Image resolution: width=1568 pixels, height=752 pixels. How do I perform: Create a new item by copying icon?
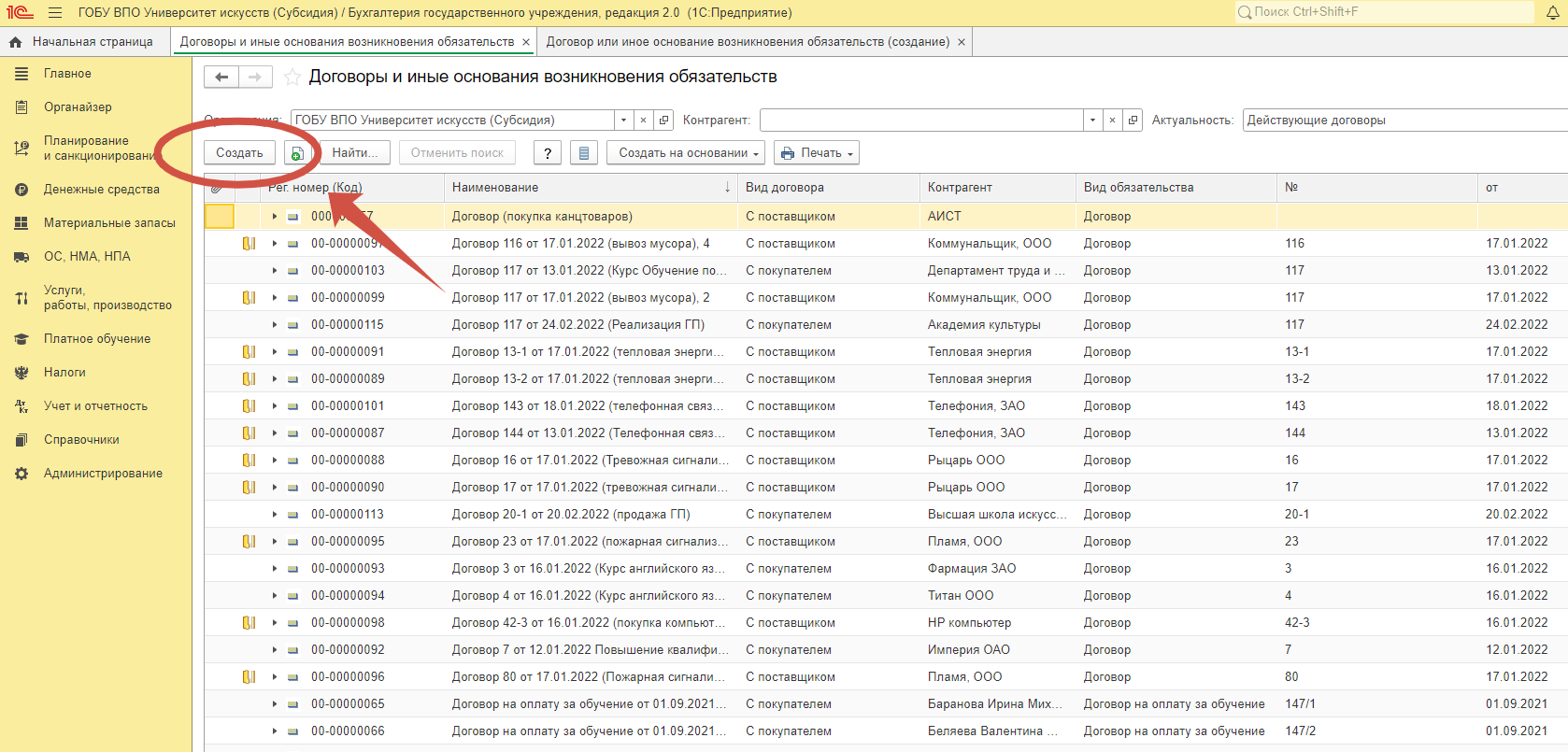coord(297,153)
